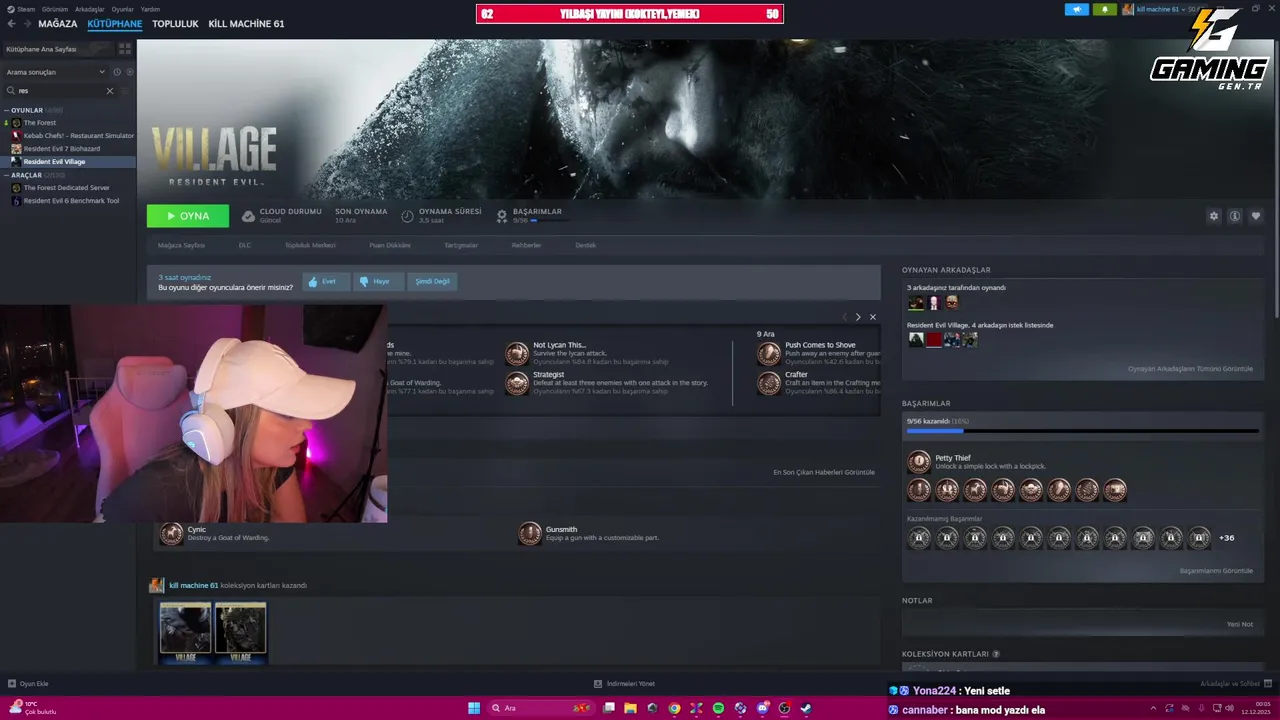The image size is (1280, 720).
Task: Click the Şimdi Değil button
Action: [432, 282]
